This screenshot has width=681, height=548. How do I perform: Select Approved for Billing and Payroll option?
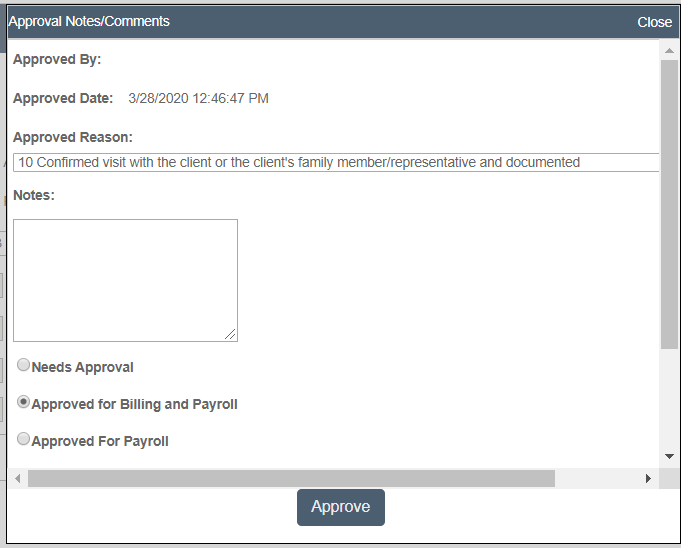[x=23, y=402]
